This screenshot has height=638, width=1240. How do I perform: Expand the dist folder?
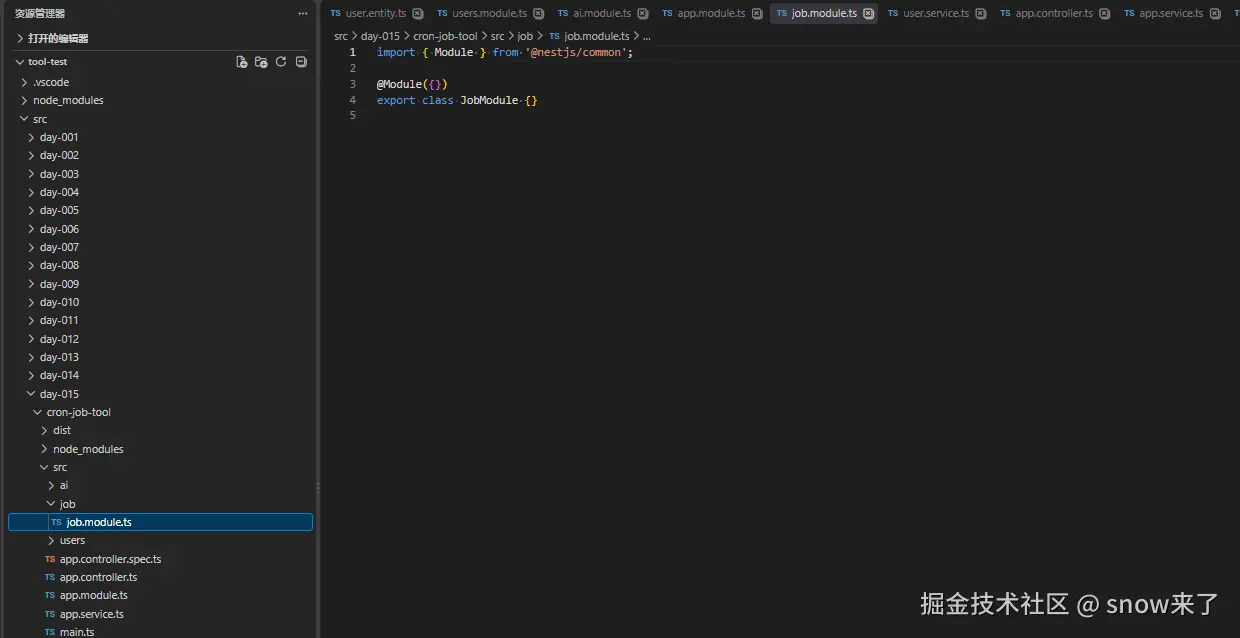[x=45, y=431]
